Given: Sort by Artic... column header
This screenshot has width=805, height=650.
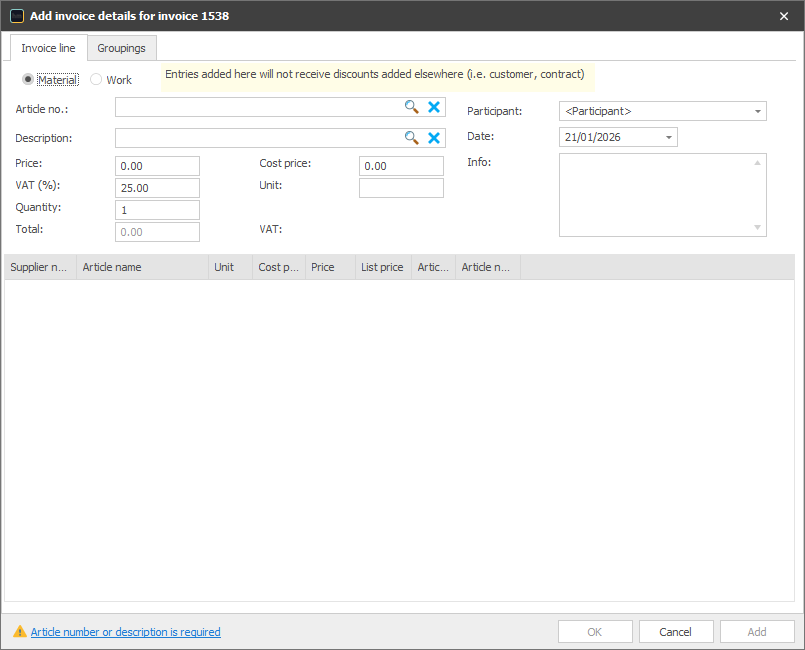Looking at the screenshot, I should [433, 267].
